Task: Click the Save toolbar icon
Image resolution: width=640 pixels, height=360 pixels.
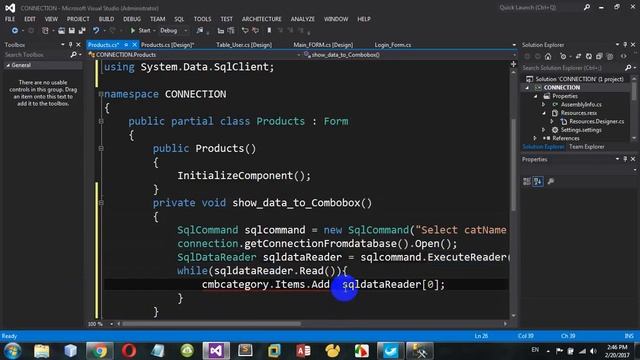Action: click(72, 31)
